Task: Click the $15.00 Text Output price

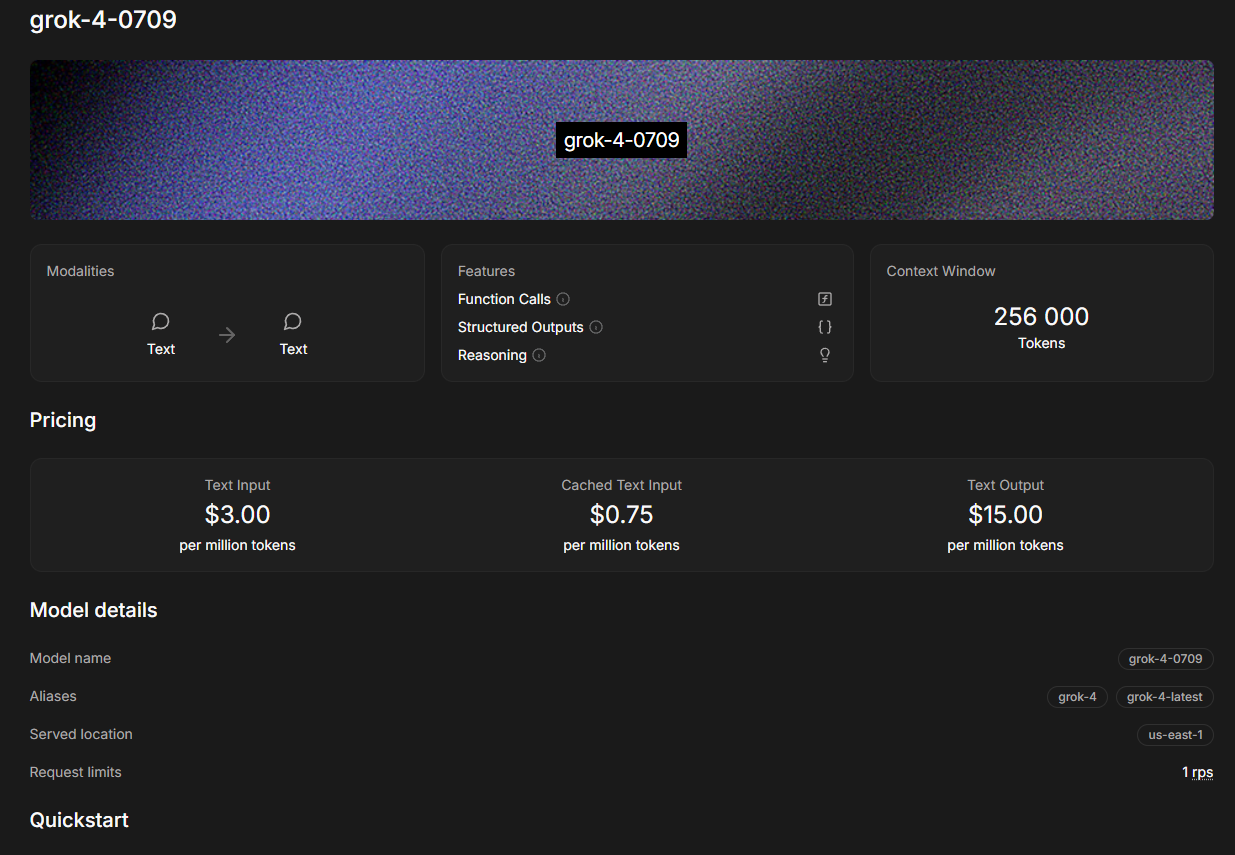Action: click(1005, 515)
